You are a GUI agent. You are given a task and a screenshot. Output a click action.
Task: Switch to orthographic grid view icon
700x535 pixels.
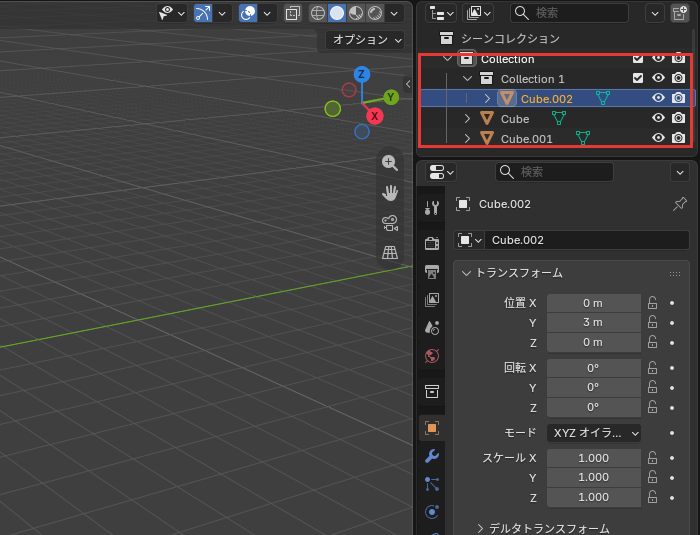[390, 252]
